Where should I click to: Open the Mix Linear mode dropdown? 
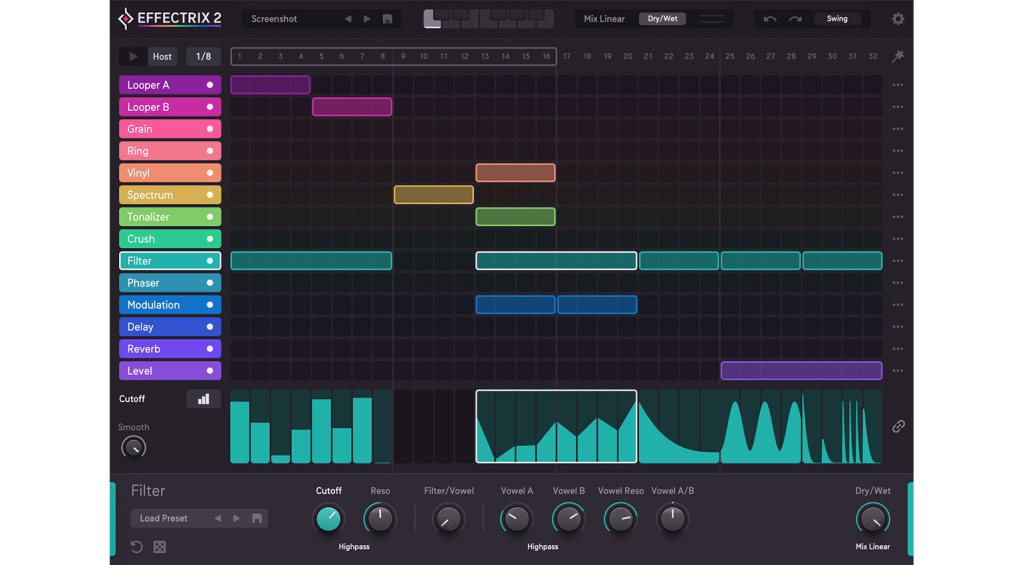[604, 19]
